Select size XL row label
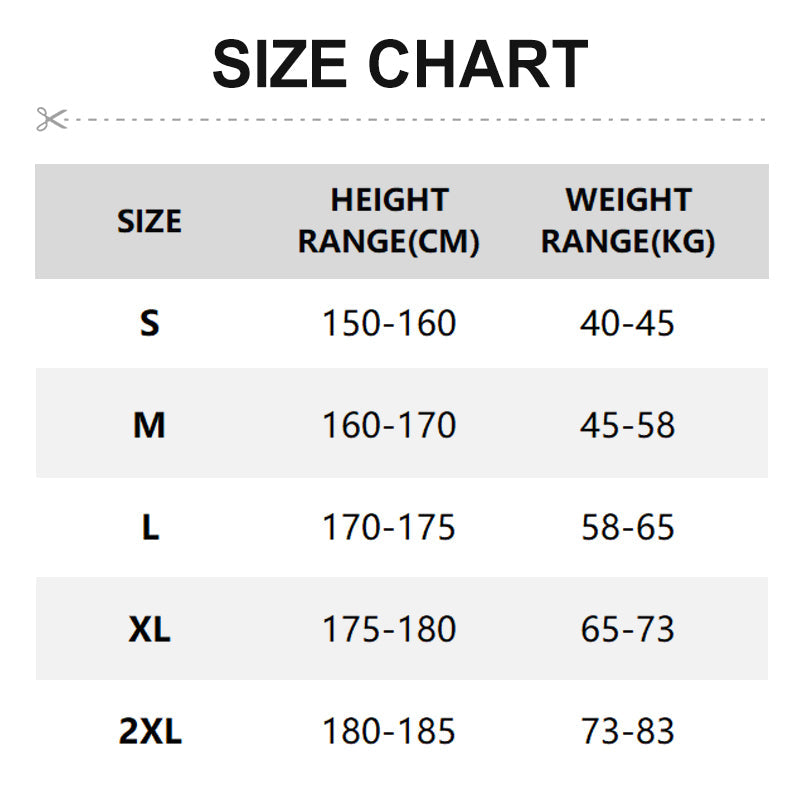The height and width of the screenshot is (800, 800). 149,630
